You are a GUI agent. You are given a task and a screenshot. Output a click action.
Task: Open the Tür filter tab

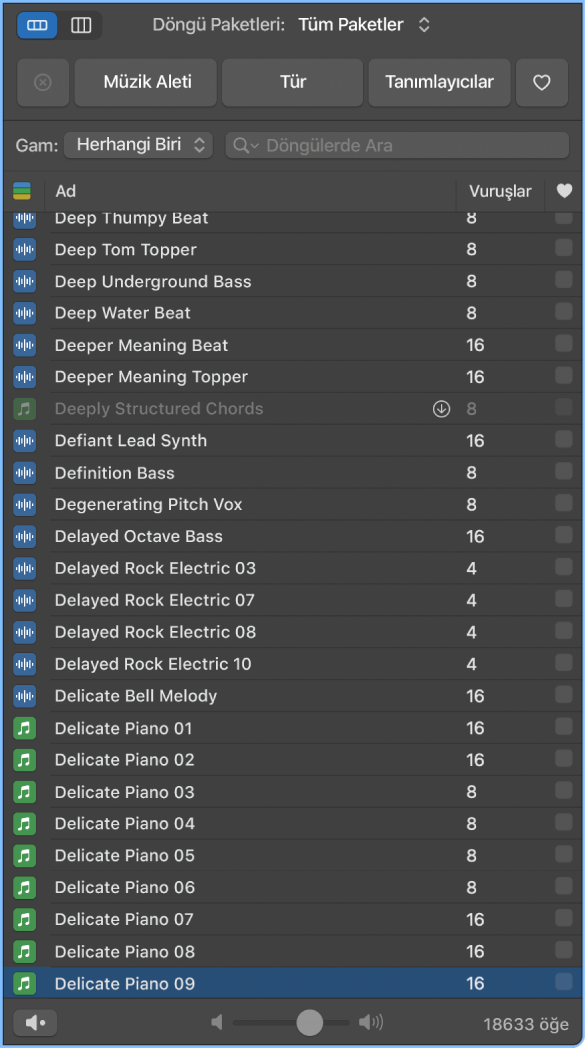click(x=293, y=83)
